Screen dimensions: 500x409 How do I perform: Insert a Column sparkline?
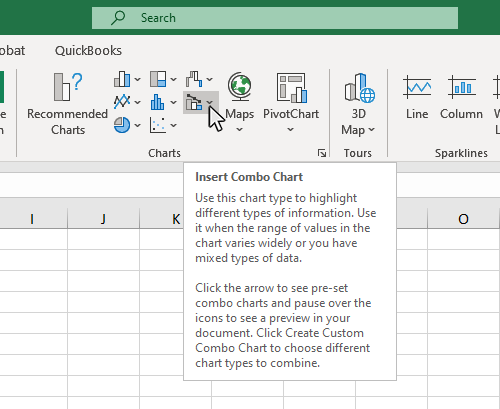click(461, 97)
